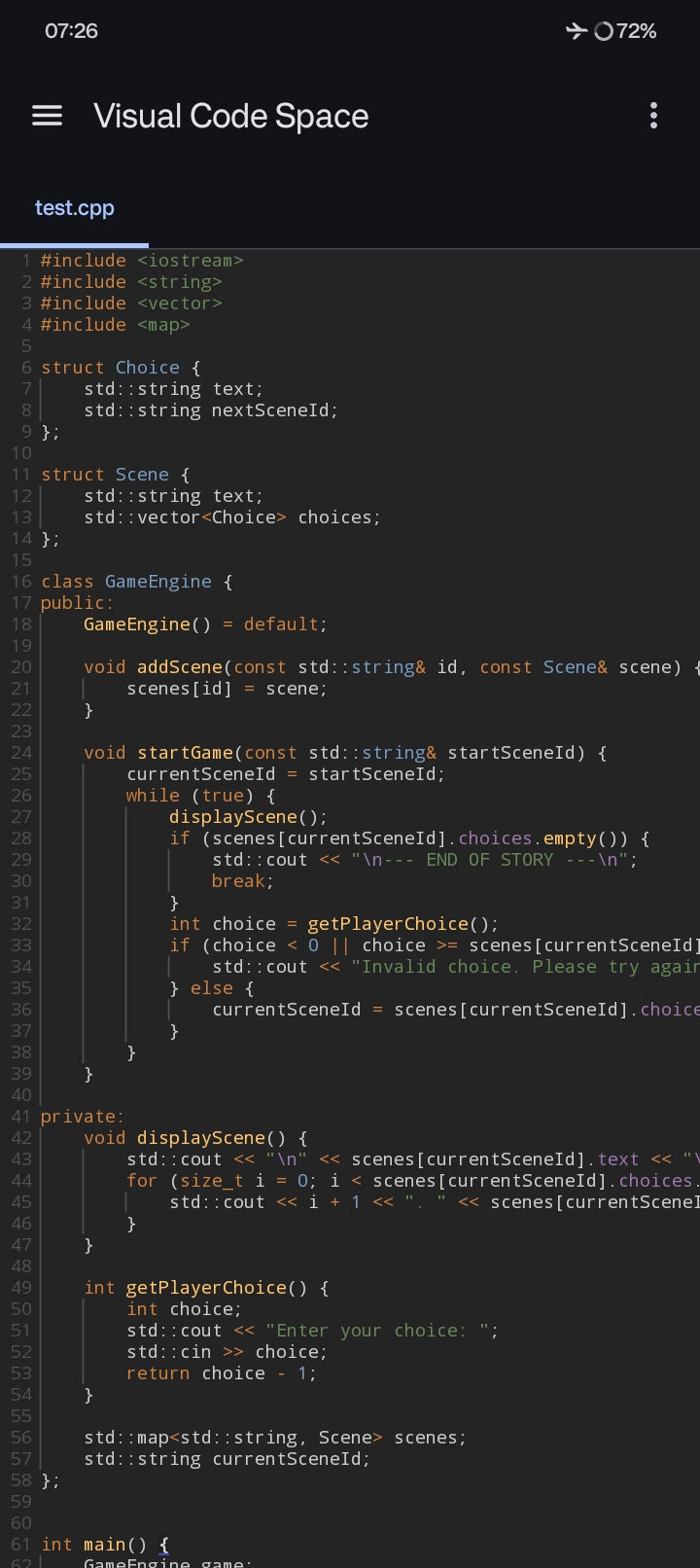
Task: Tap the 07:26 clock in status bar
Action: point(71,31)
